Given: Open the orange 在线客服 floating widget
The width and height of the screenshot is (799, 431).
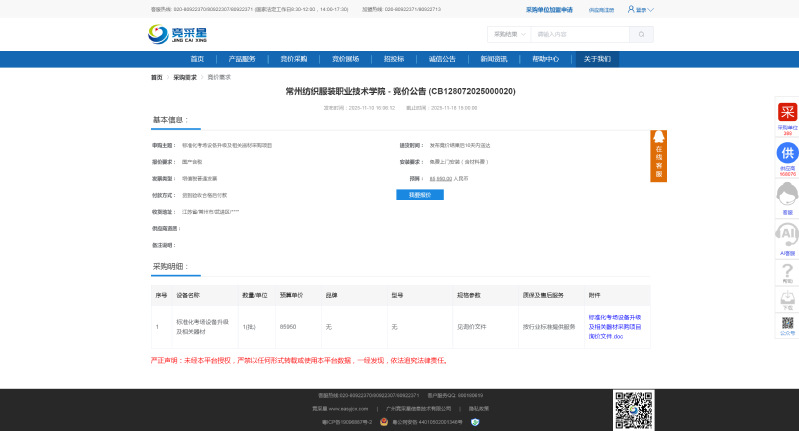Looking at the screenshot, I should click(x=658, y=155).
